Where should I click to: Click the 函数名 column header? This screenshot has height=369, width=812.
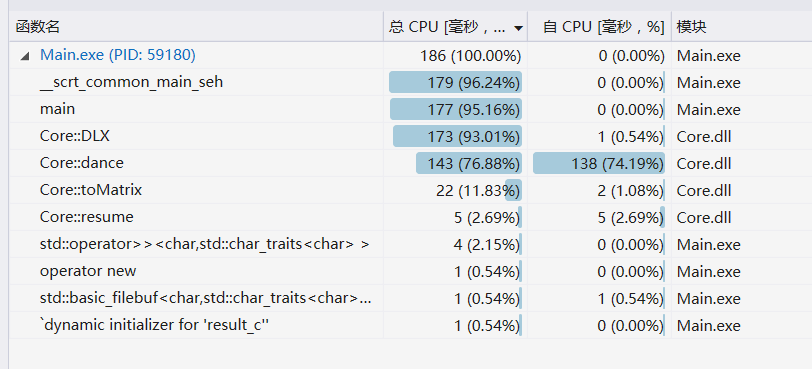(196, 27)
